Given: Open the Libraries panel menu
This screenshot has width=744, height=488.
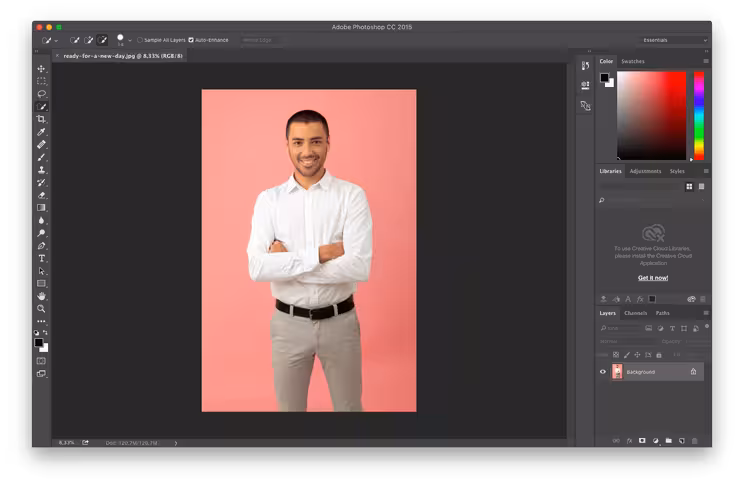Looking at the screenshot, I should (706, 171).
